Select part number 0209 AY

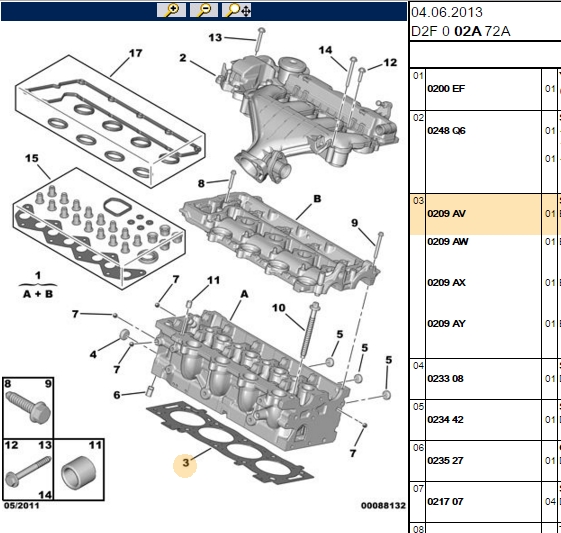[x=446, y=324]
